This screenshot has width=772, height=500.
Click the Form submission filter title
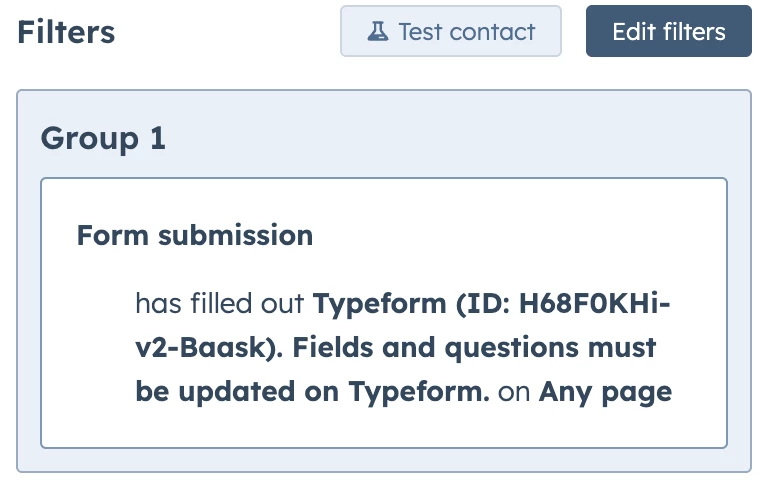coord(195,236)
